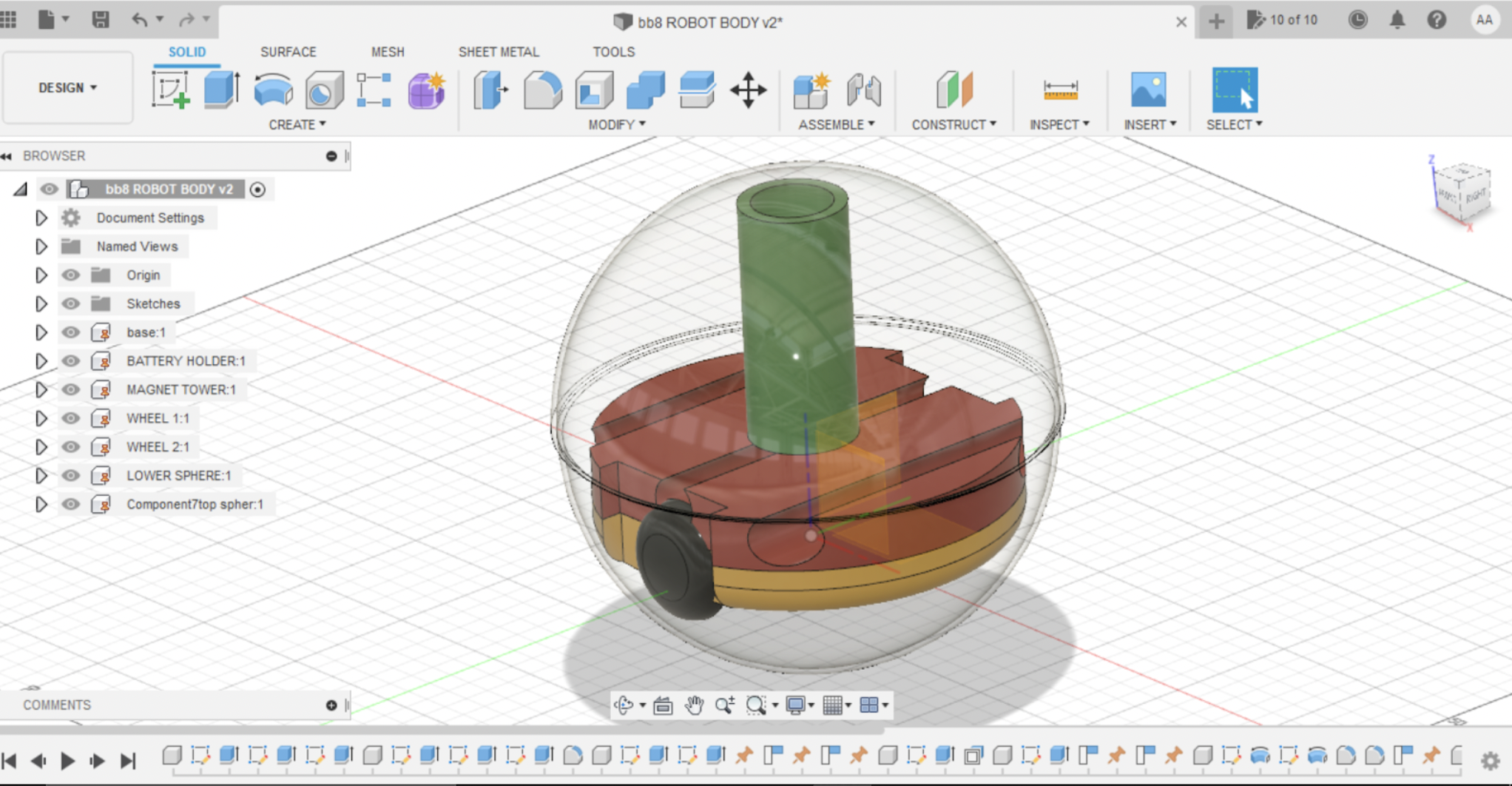Select the Hole tool icon
The height and width of the screenshot is (786, 1512).
point(324,90)
